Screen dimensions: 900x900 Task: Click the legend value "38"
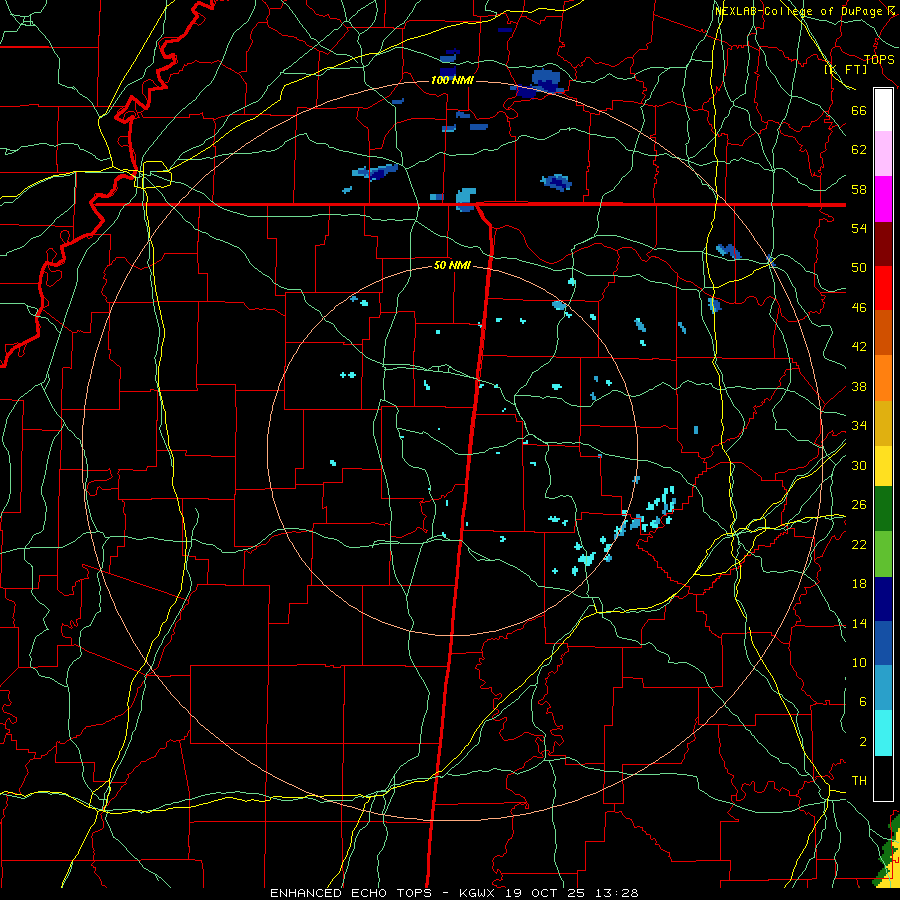pos(859,386)
